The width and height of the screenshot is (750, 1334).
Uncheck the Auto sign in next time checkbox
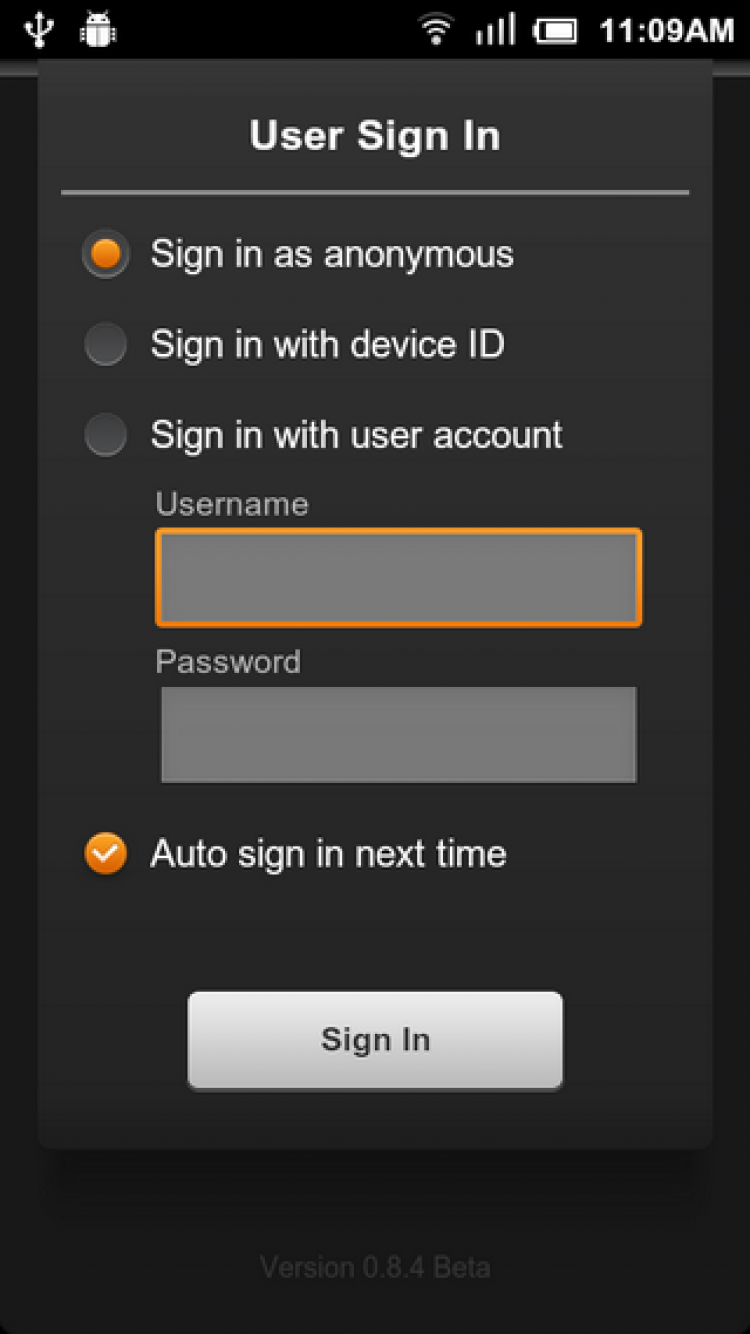[x=106, y=854]
